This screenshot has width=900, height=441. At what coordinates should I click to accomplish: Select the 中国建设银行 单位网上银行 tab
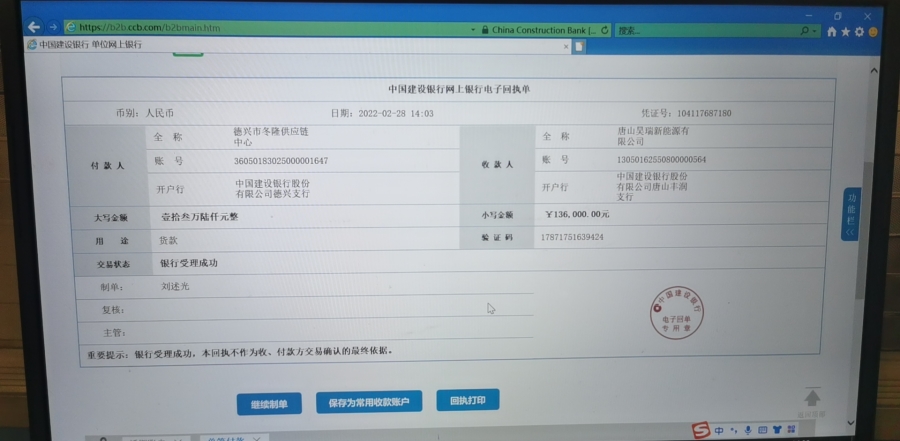click(x=90, y=45)
